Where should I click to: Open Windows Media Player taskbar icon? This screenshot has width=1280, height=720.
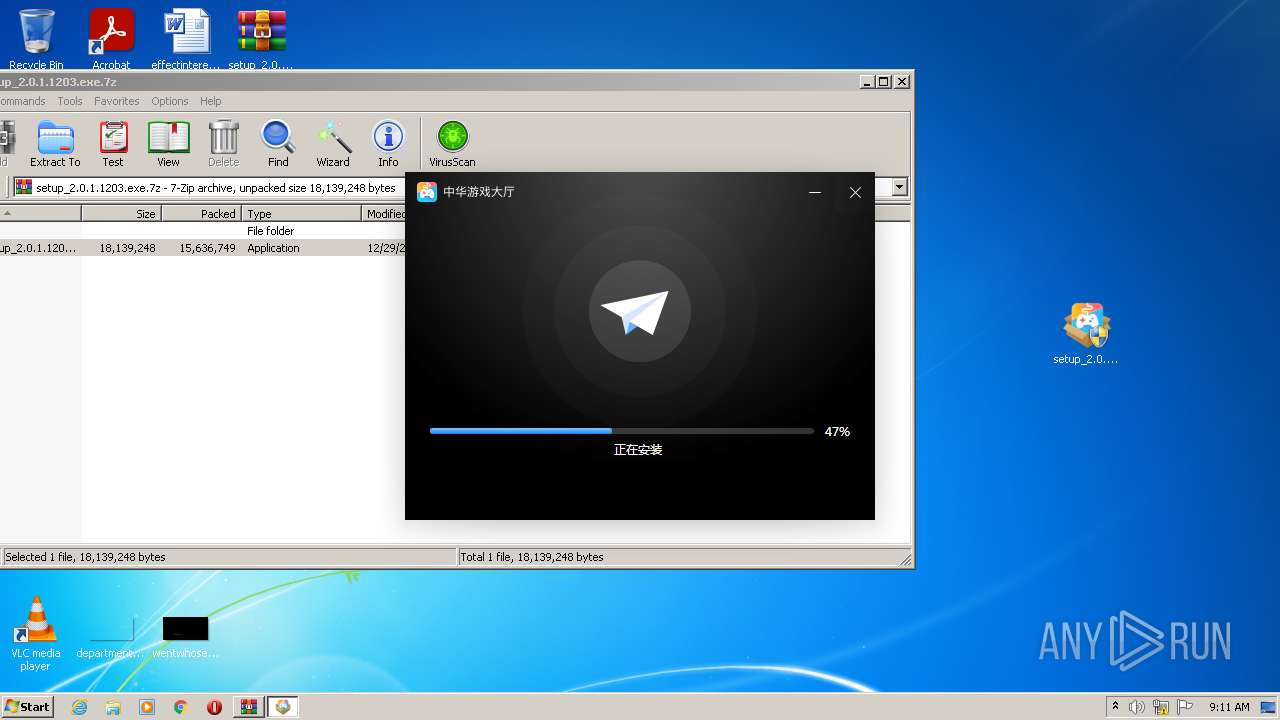147,707
